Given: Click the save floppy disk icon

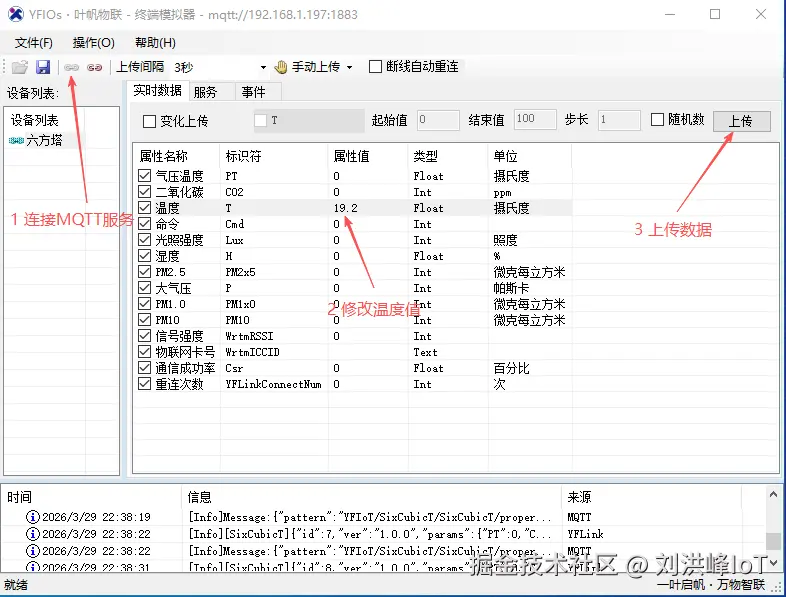Looking at the screenshot, I should point(43,67).
